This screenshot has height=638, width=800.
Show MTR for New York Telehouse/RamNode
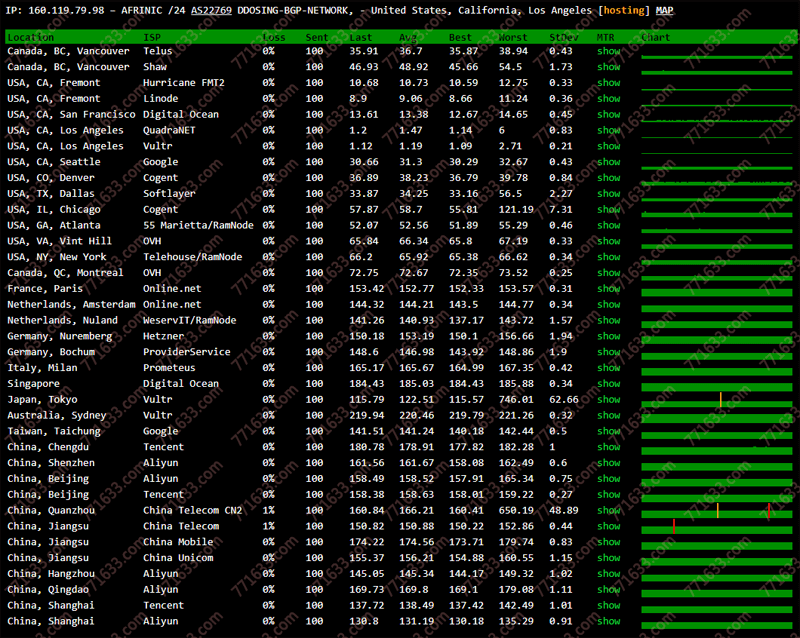pyautogui.click(x=609, y=257)
